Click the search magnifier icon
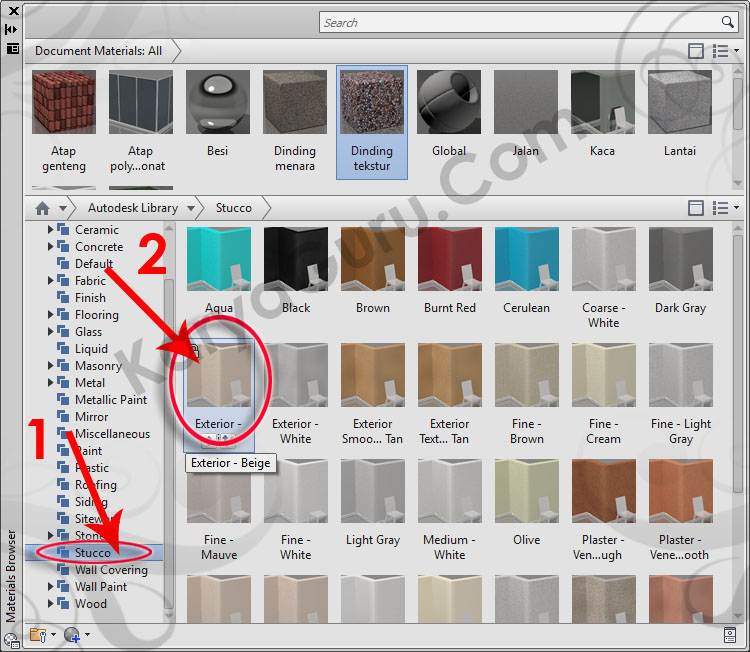 pos(727,22)
